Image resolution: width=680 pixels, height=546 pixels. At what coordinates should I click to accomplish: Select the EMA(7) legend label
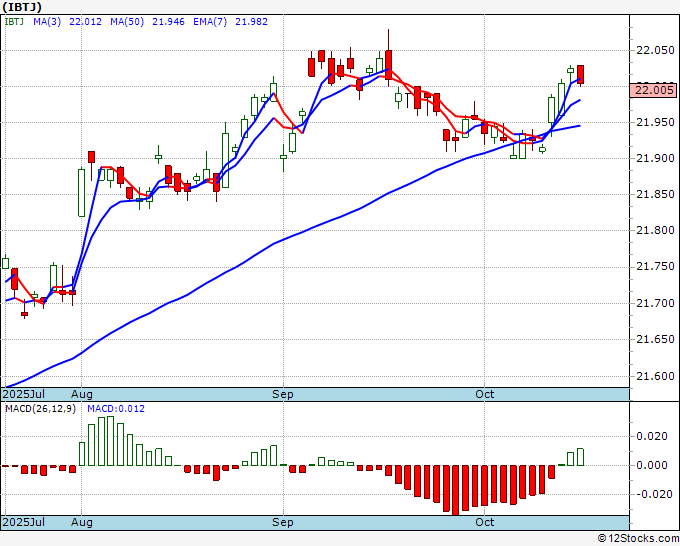210,22
